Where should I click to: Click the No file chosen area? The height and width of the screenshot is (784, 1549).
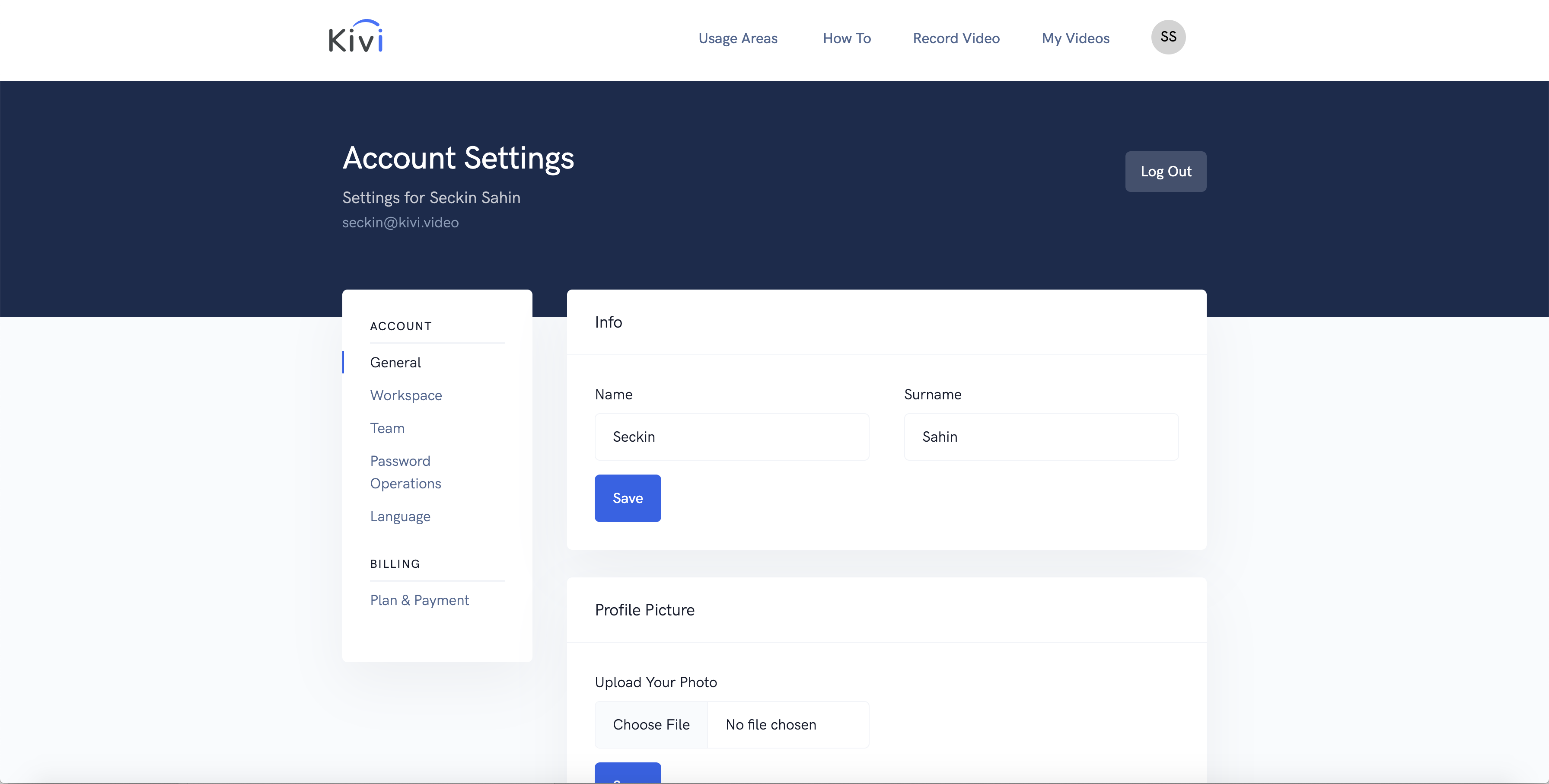[771, 724]
